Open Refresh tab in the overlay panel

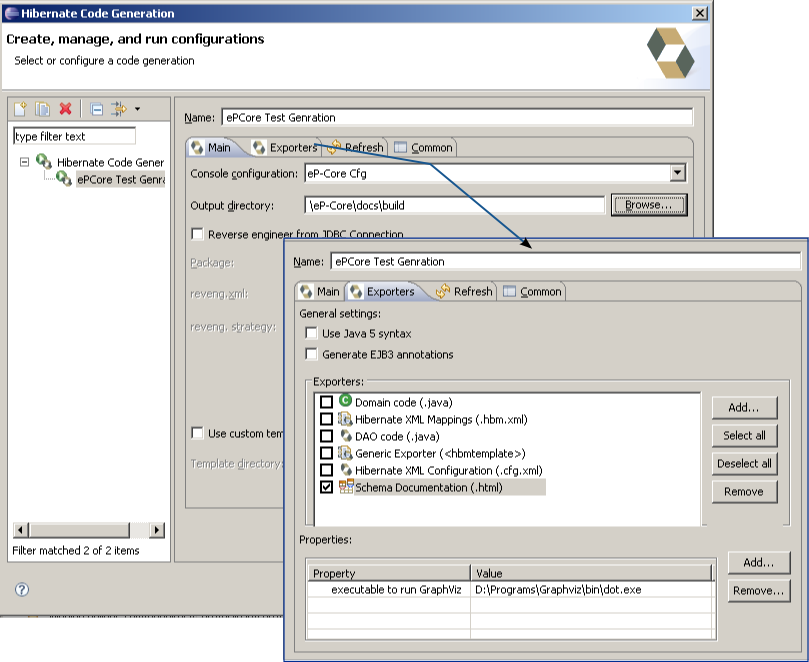464,292
